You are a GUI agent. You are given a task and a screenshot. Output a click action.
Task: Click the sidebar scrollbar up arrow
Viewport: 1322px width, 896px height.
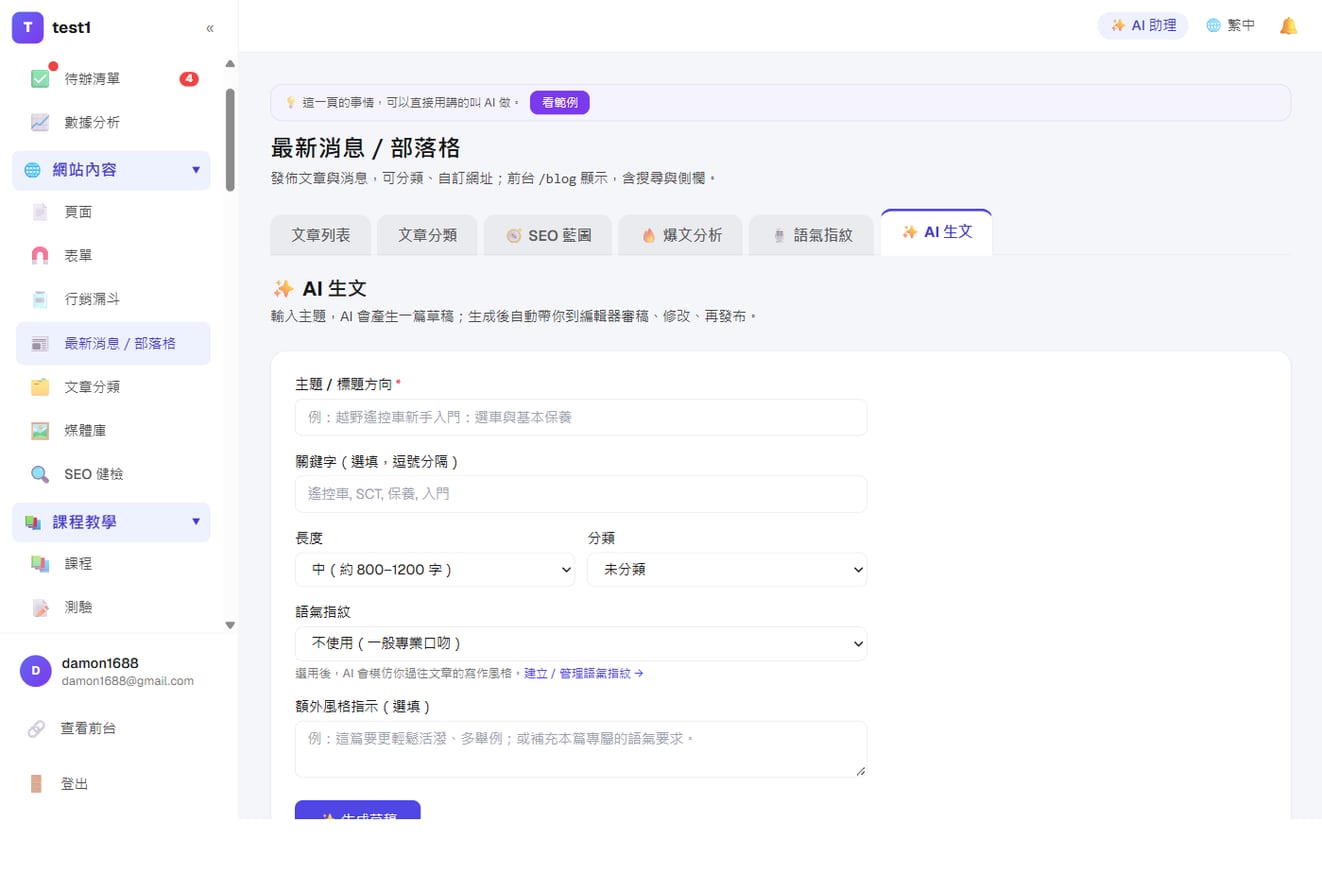click(x=230, y=64)
